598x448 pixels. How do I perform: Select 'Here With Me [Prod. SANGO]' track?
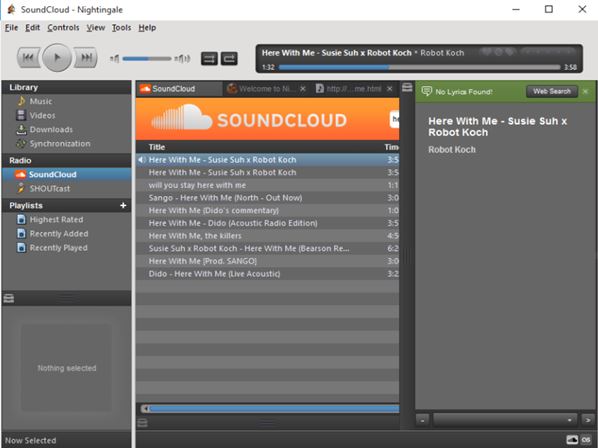tap(268, 261)
